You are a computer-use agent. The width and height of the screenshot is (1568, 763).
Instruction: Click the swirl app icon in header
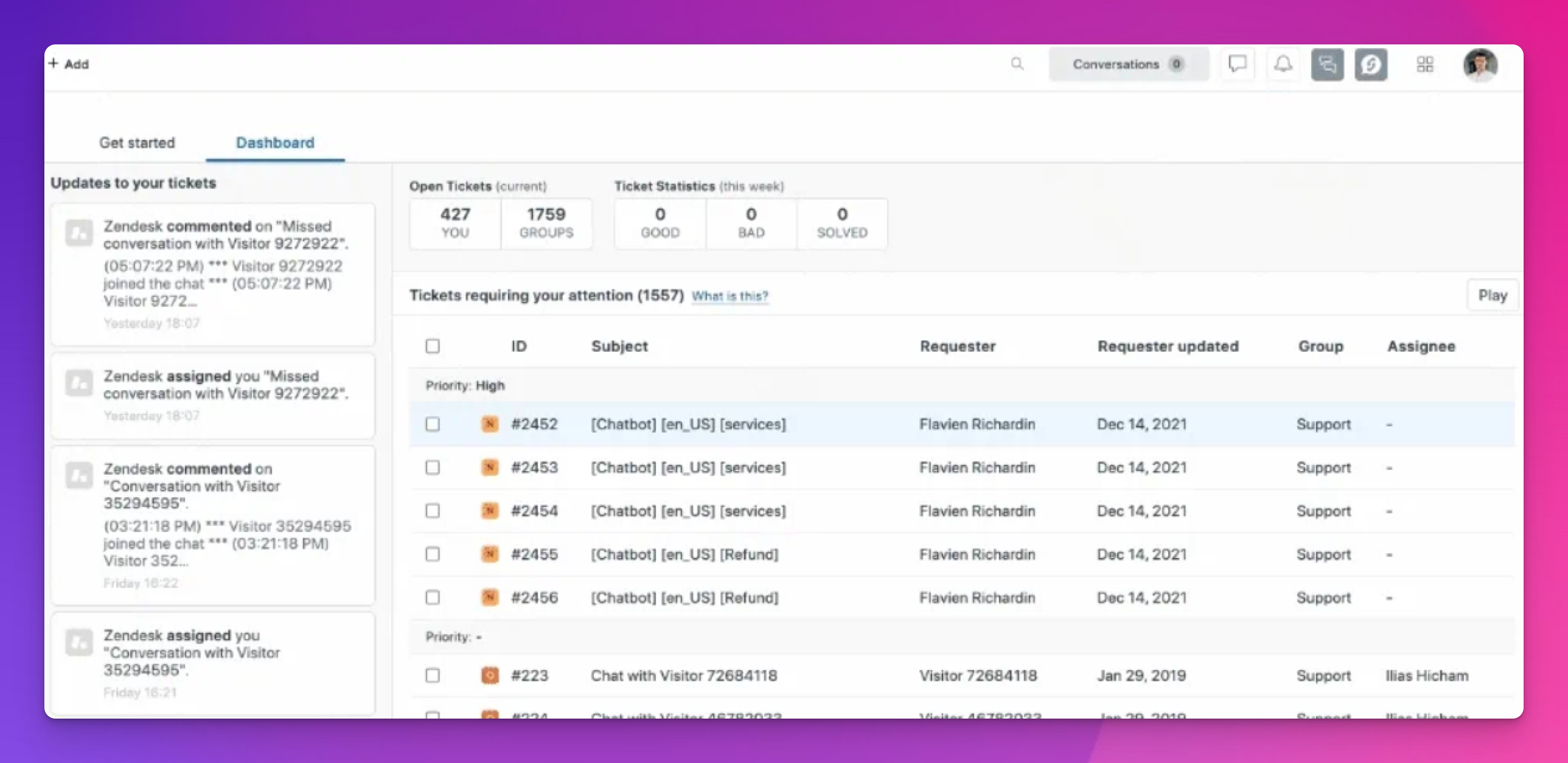1371,64
